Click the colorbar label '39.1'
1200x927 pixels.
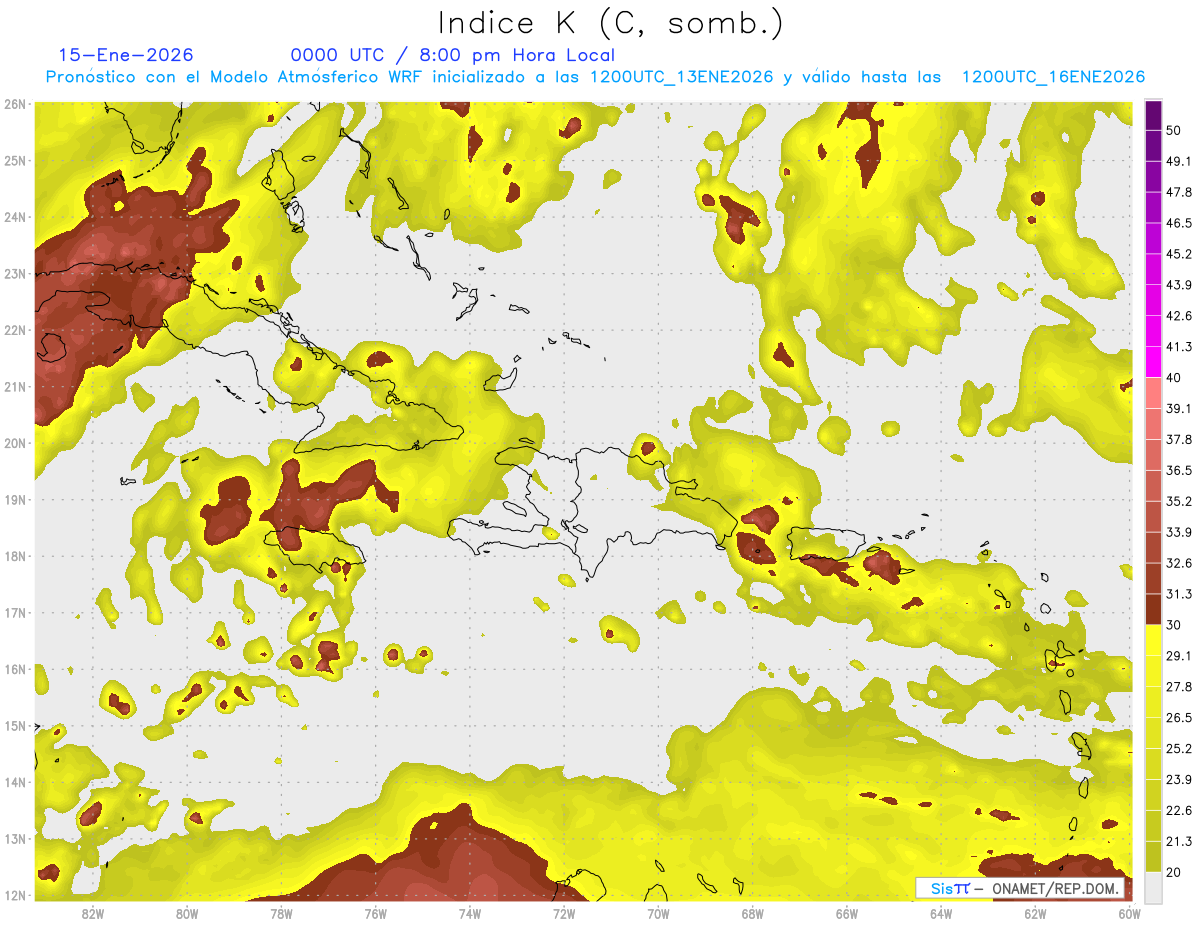coord(1178,408)
